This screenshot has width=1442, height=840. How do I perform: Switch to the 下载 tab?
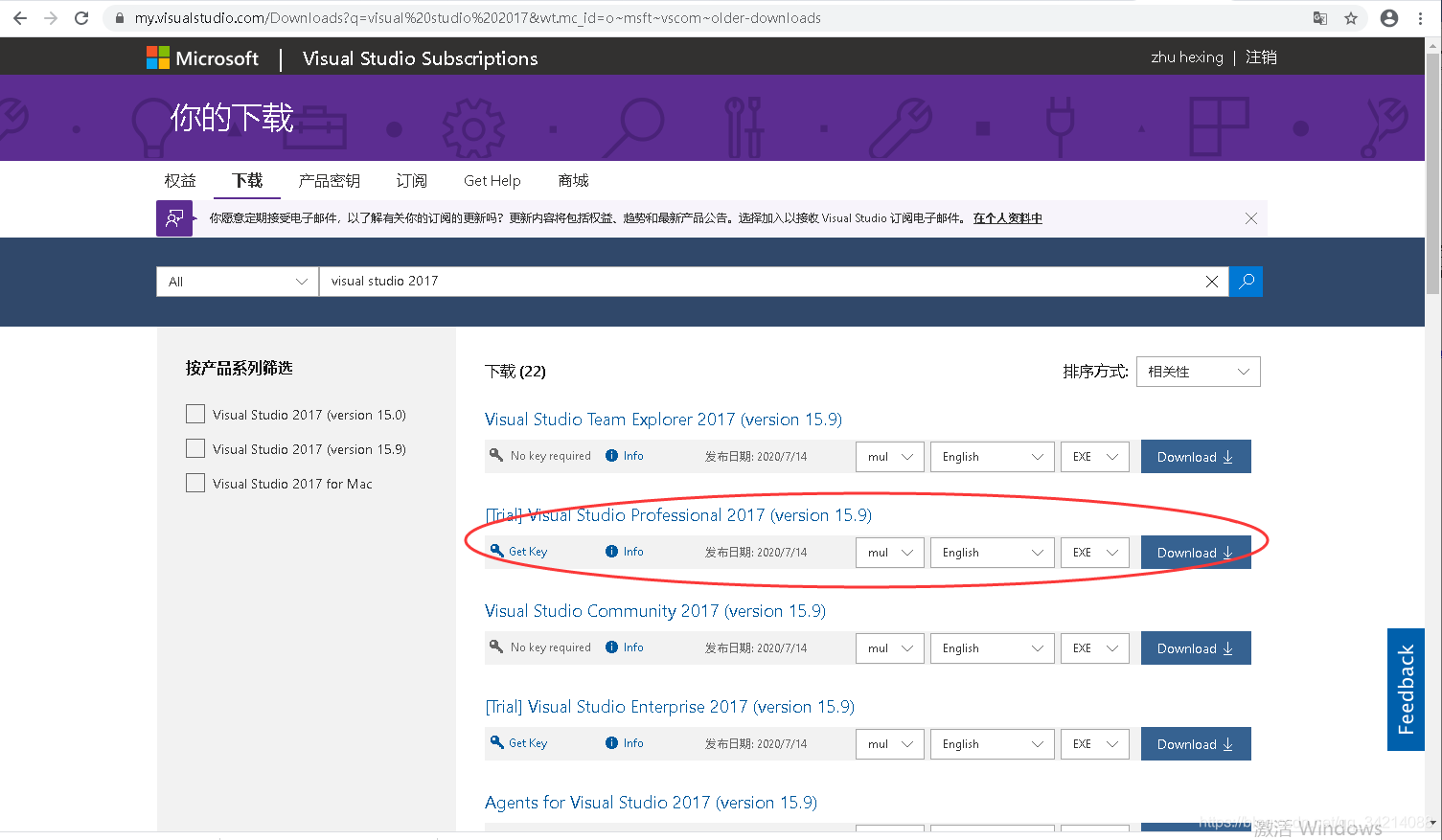[247, 180]
